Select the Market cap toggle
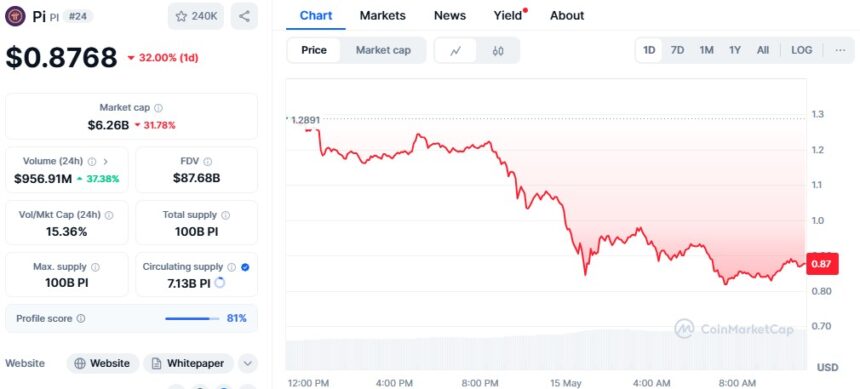The width and height of the screenshot is (860, 389). point(383,50)
